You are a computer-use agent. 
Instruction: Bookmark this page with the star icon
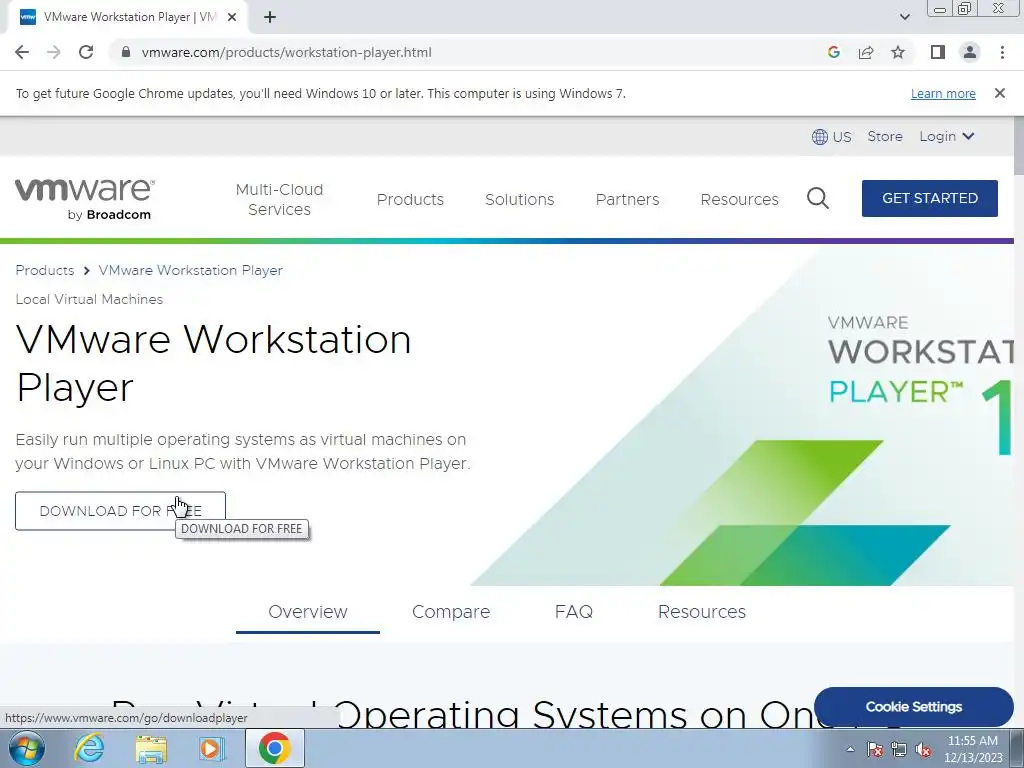pos(898,52)
